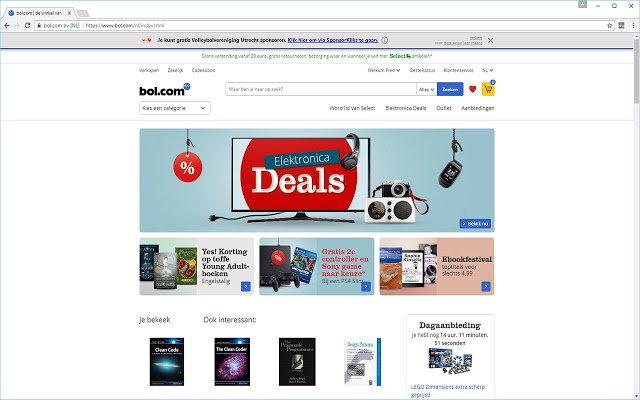Viewport: 640px width, 400px height.
Task: Go to Elektronica Deals menu item
Action: click(405, 108)
